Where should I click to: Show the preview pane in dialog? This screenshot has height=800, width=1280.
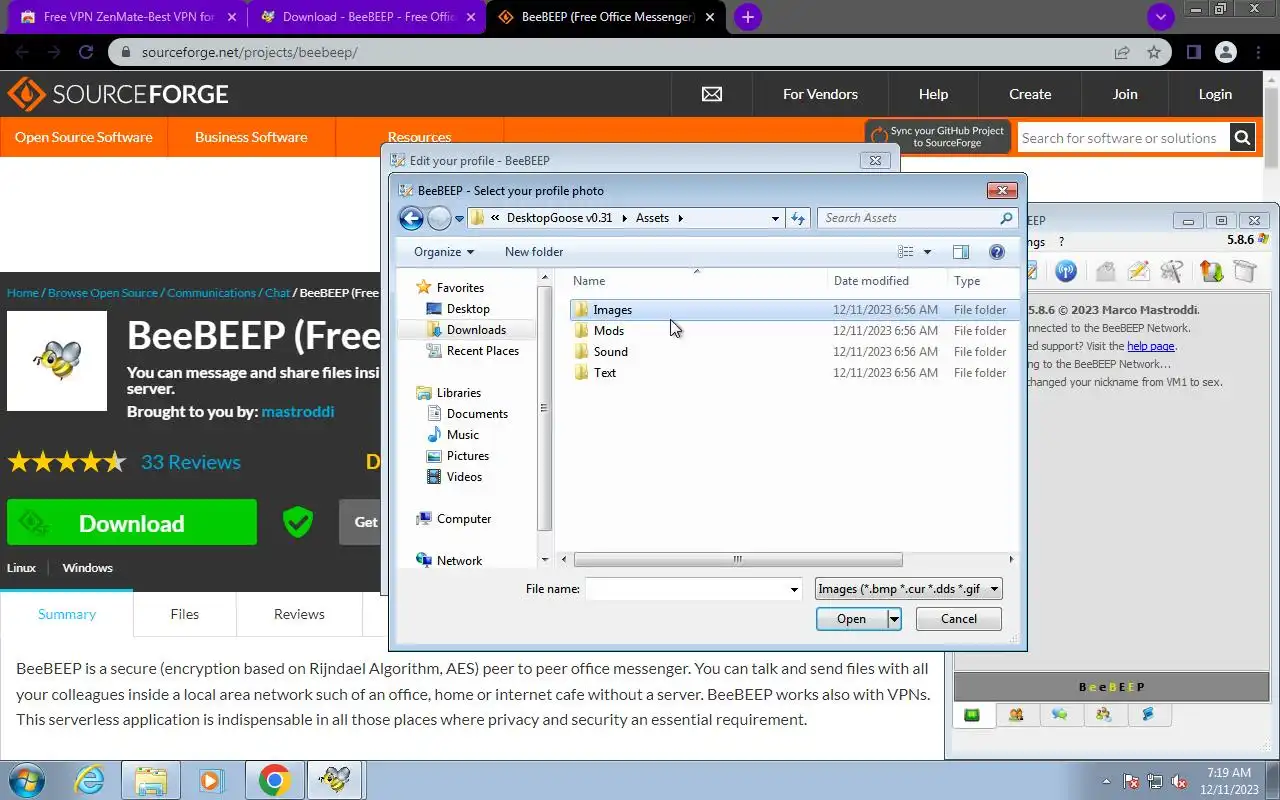(961, 252)
